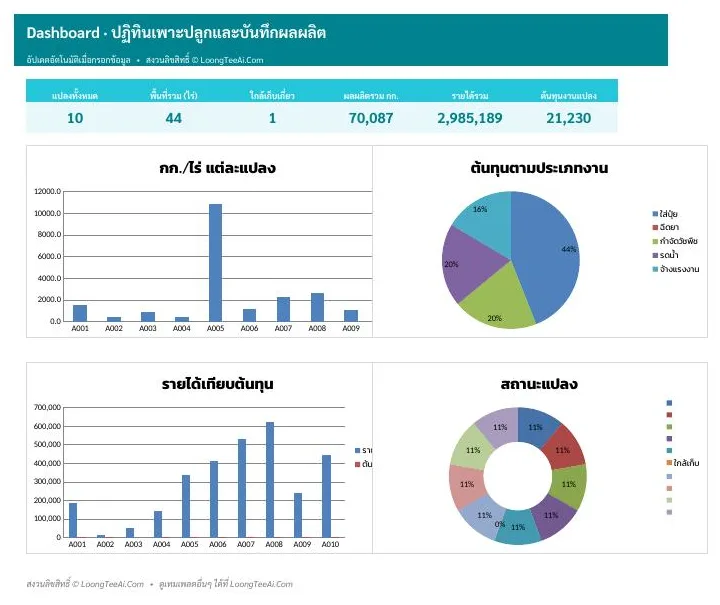Select the A008 bar in รายได้เทียบต้นทุน chart

[270, 480]
